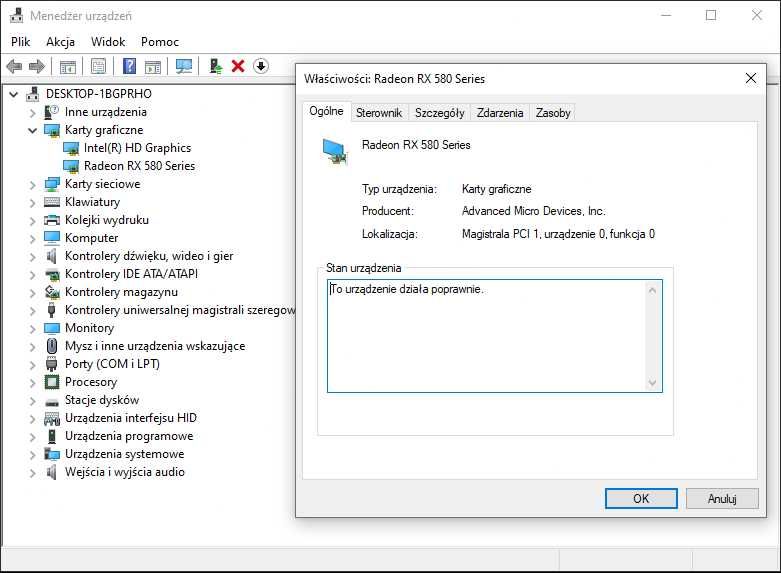The image size is (781, 573).
Task: Click the blue Help question mark icon
Action: pos(129,66)
